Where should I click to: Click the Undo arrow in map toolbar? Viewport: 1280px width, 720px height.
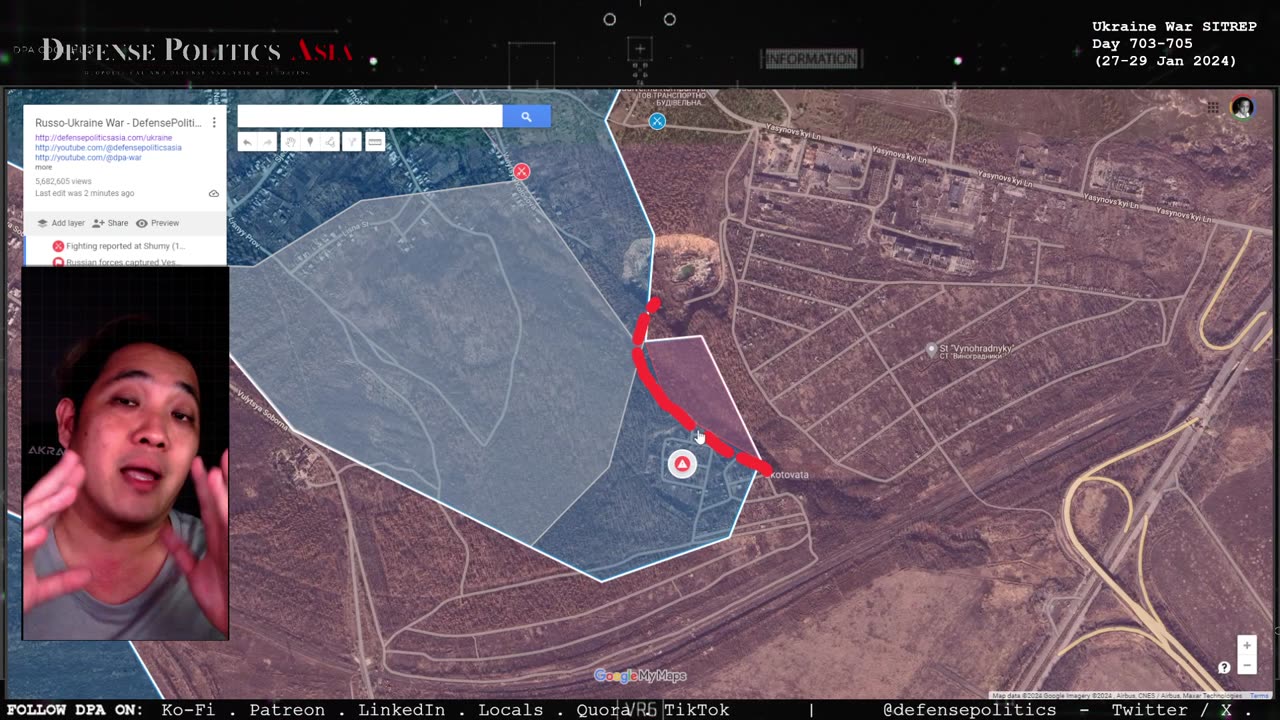247,142
